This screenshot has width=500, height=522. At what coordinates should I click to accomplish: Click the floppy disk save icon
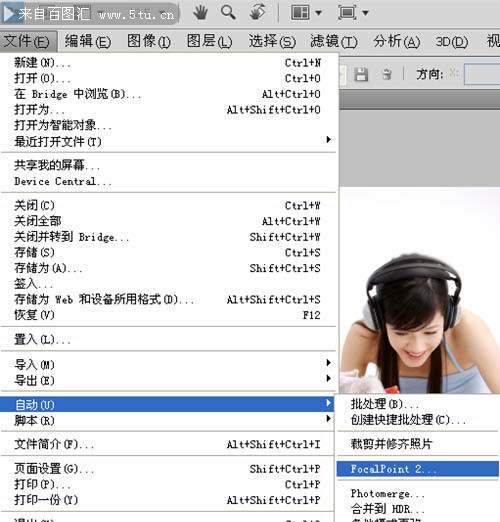coord(361,74)
